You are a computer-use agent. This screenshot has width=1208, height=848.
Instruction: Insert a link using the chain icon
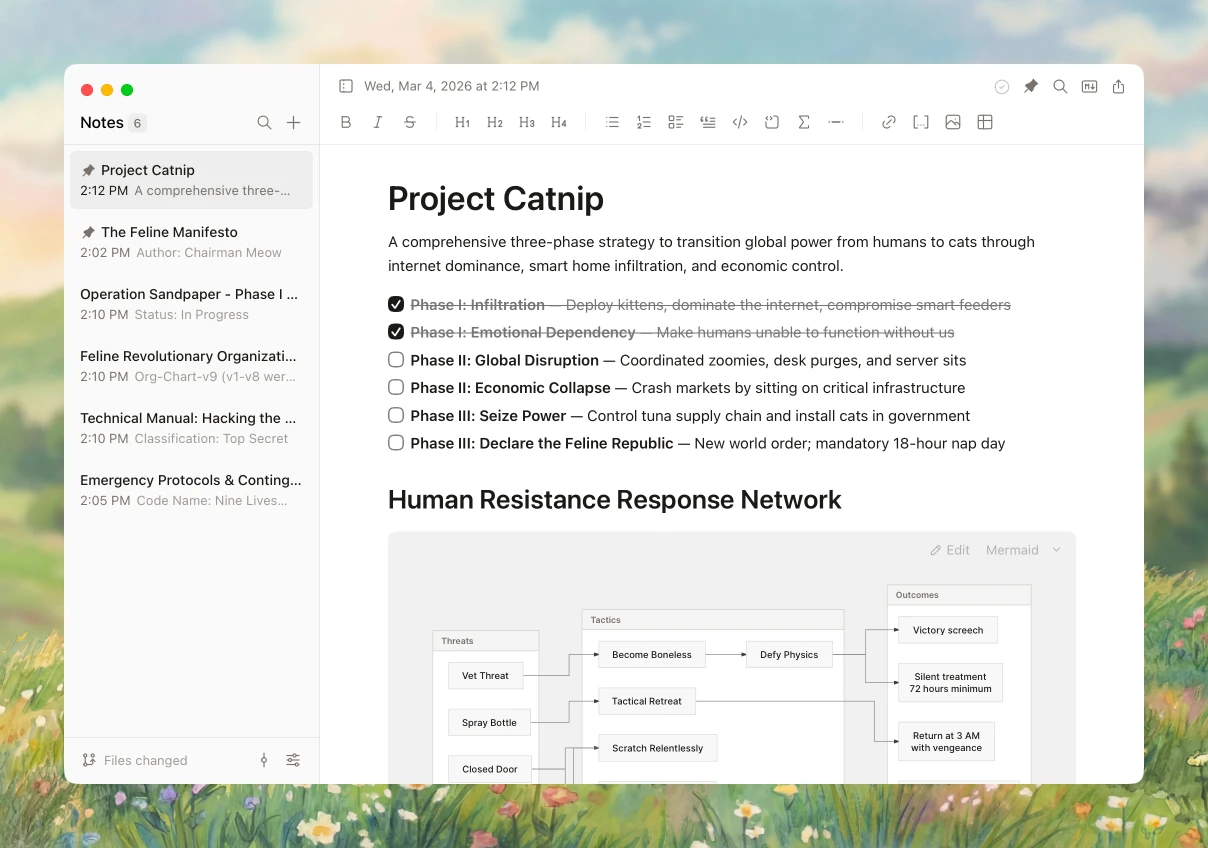pyautogui.click(x=889, y=122)
